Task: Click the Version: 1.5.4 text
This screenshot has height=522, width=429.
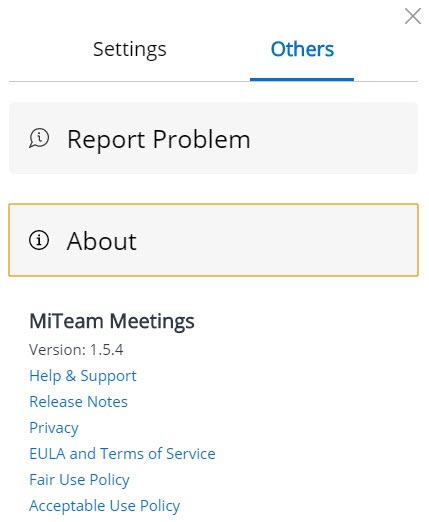Action: click(x=76, y=350)
